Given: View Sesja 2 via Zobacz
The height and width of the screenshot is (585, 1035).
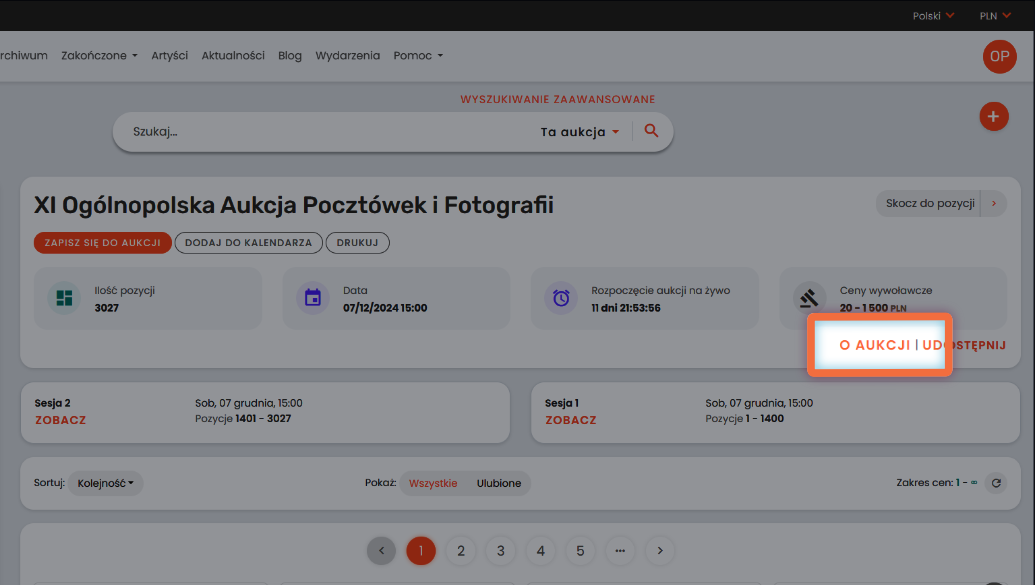Looking at the screenshot, I should coord(61,420).
